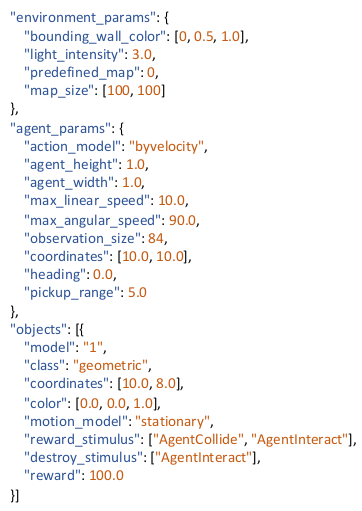The width and height of the screenshot is (362, 511).
Task: Select the max_linear_speed value 10.0
Action: [171, 201]
